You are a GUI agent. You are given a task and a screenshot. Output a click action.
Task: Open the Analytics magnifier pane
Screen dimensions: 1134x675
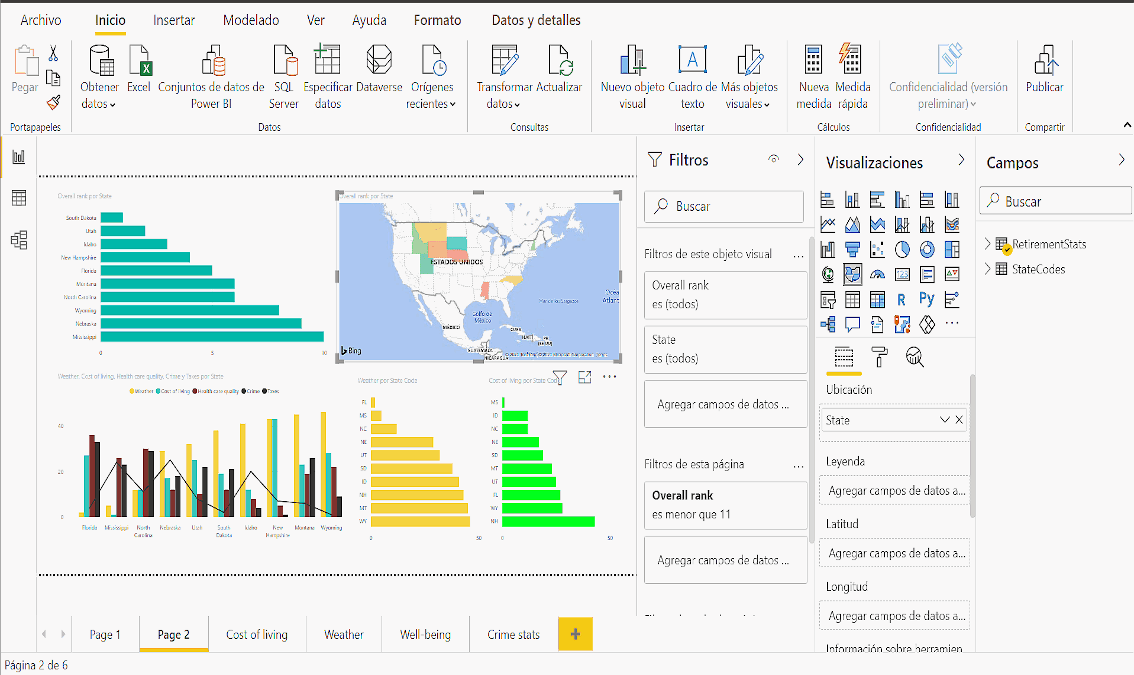(915, 357)
